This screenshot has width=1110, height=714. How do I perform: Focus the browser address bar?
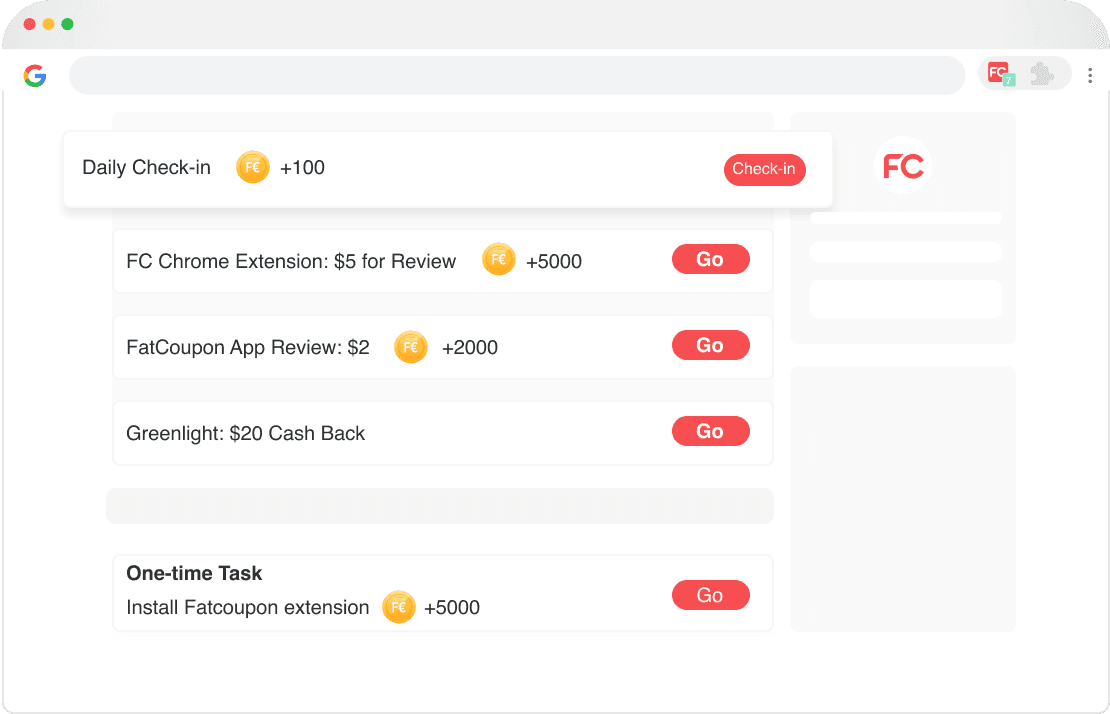pyautogui.click(x=517, y=75)
